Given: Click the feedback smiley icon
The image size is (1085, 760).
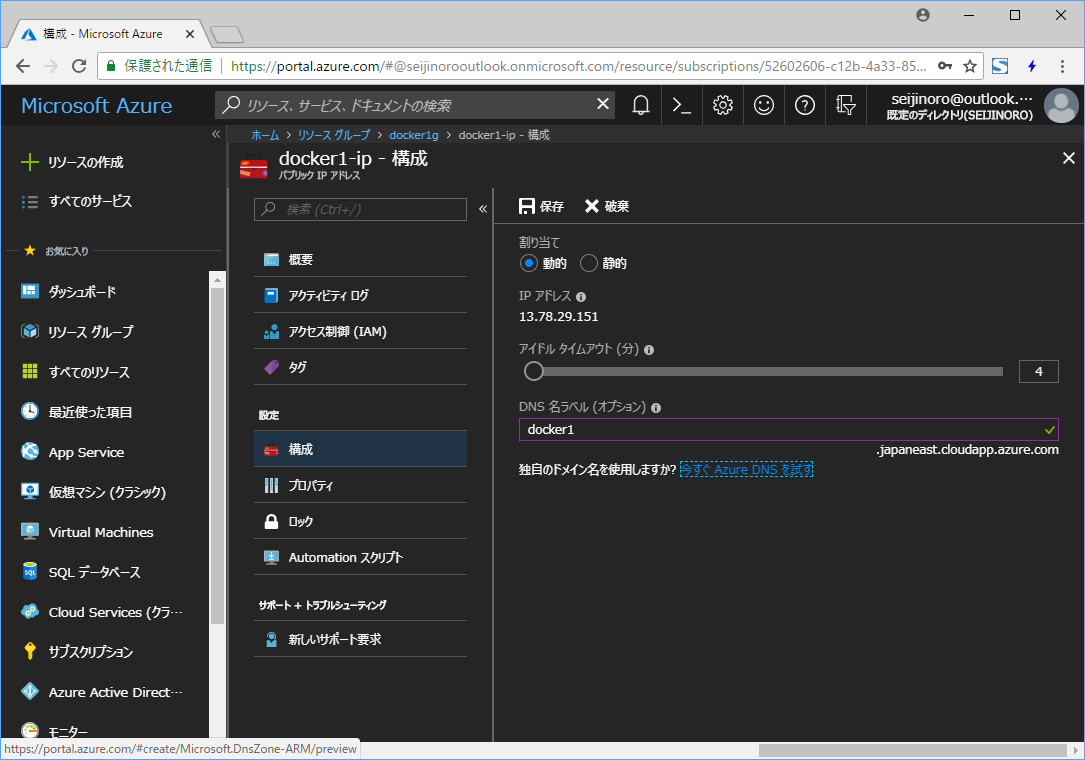Looking at the screenshot, I should [763, 104].
